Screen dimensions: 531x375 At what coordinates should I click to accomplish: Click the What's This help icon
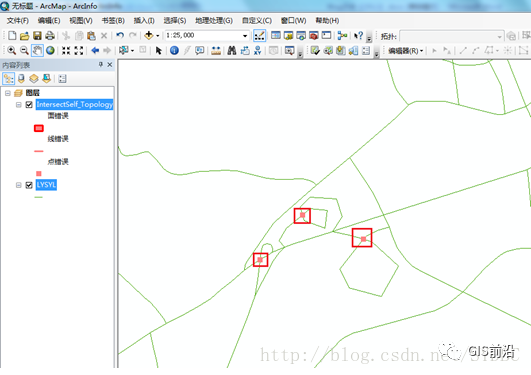pyautogui.click(x=358, y=35)
